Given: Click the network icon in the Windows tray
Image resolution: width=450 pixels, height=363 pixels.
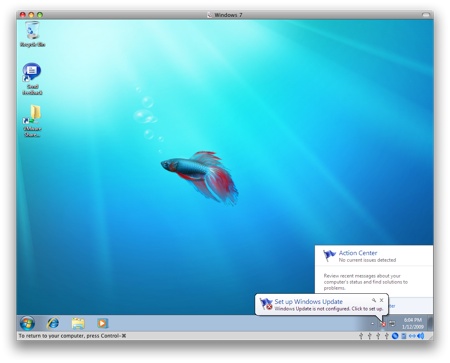Looking at the screenshot, I should tap(392, 323).
